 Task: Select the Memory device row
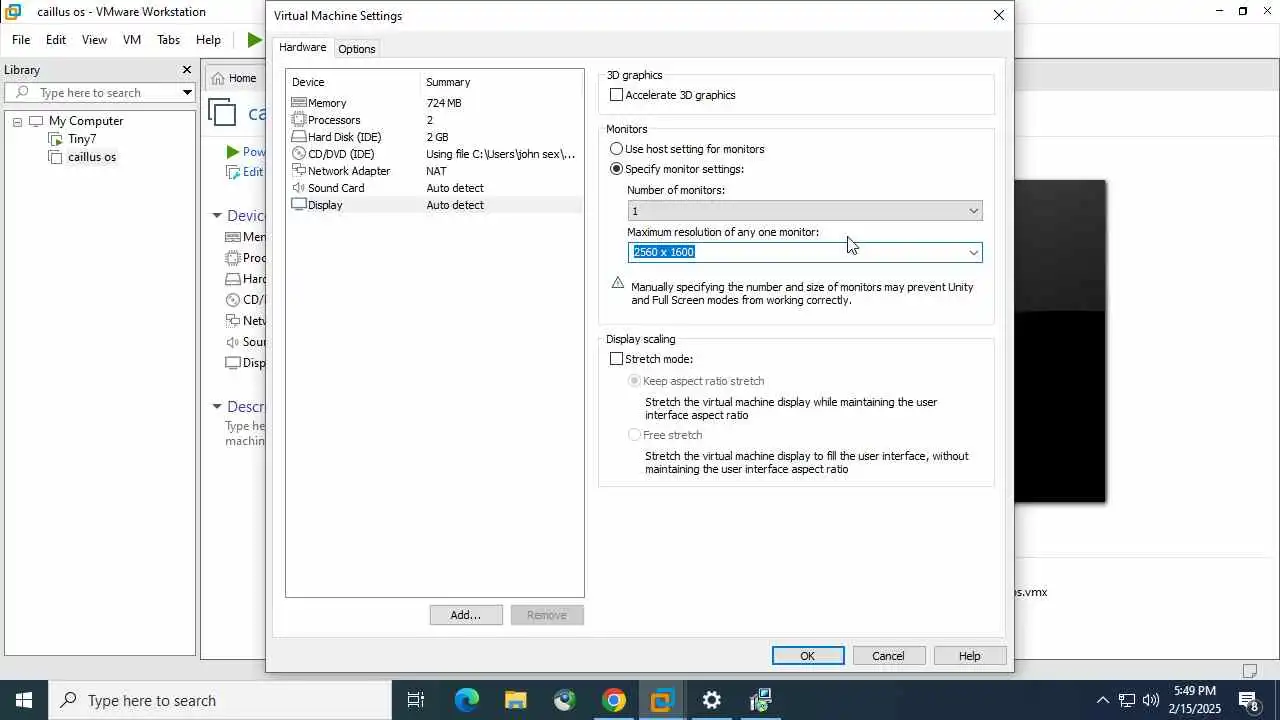click(434, 103)
